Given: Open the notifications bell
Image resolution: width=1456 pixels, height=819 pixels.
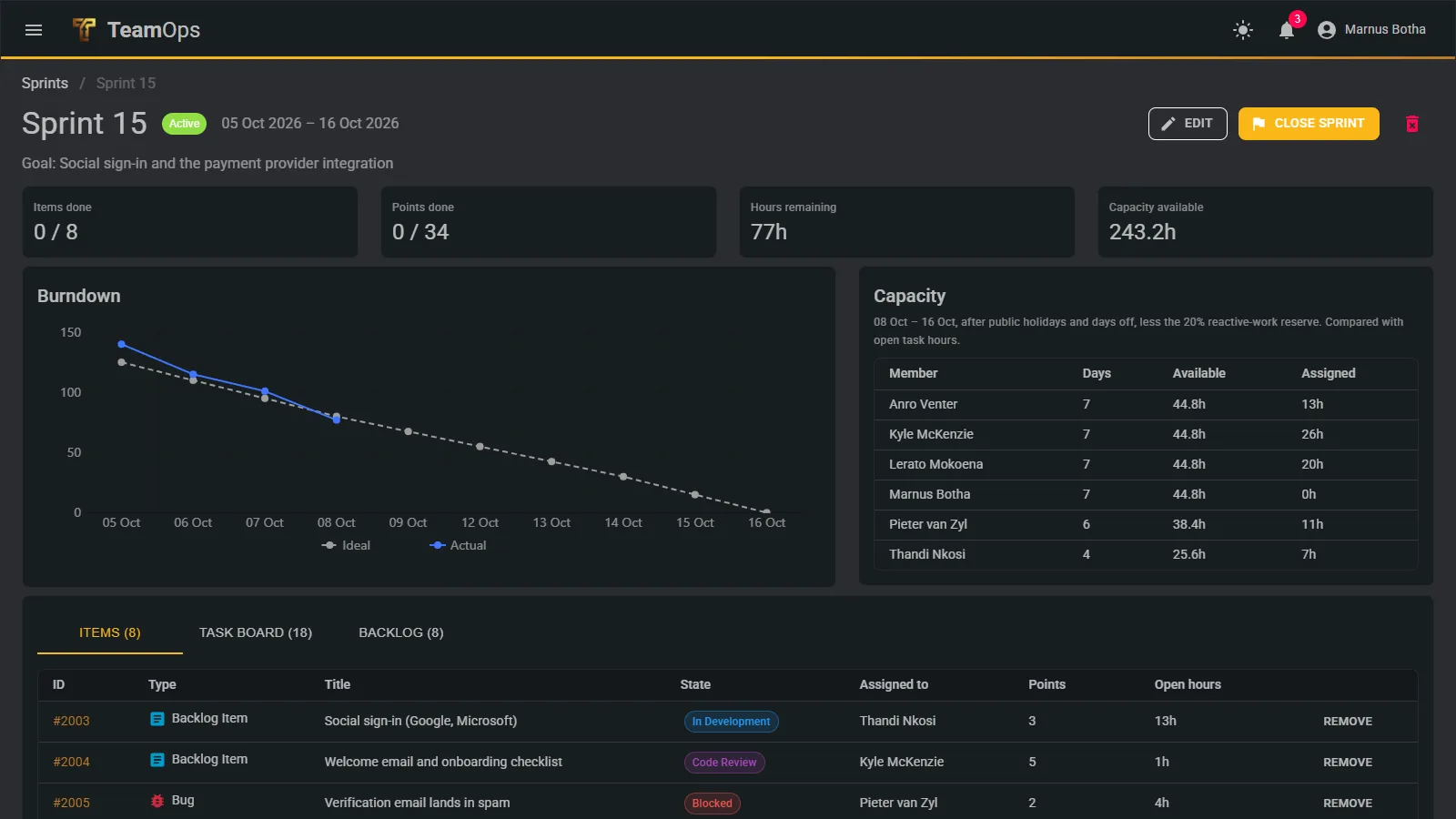Looking at the screenshot, I should point(1287,30).
